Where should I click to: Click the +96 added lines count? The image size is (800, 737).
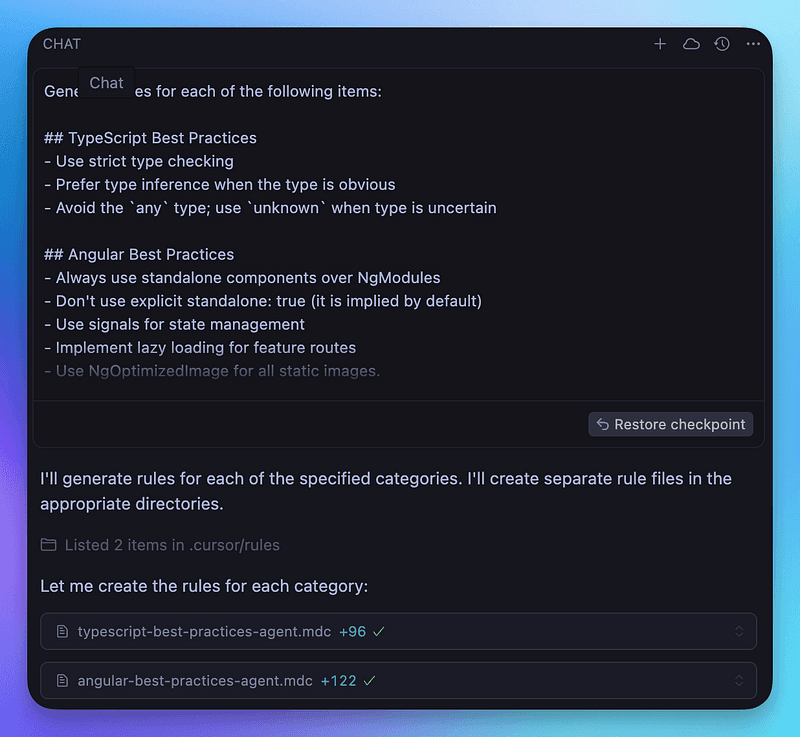coord(352,632)
